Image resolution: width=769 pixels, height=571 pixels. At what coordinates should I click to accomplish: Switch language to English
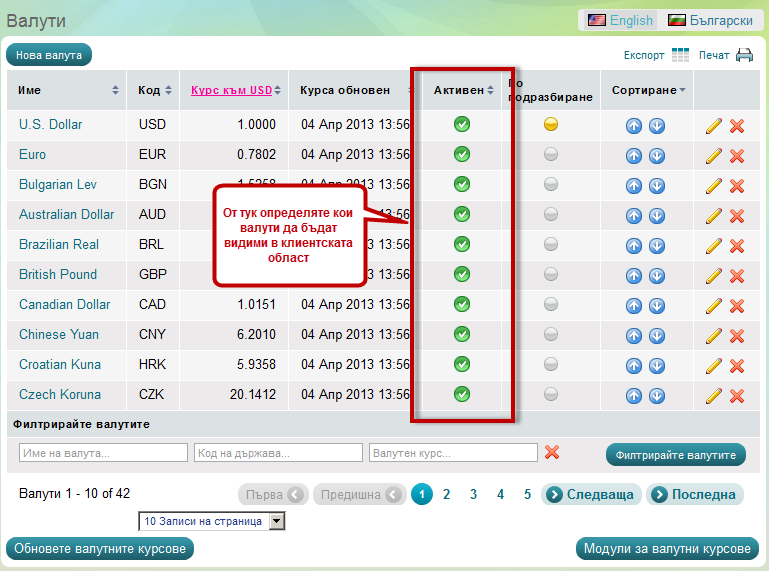[x=620, y=20]
